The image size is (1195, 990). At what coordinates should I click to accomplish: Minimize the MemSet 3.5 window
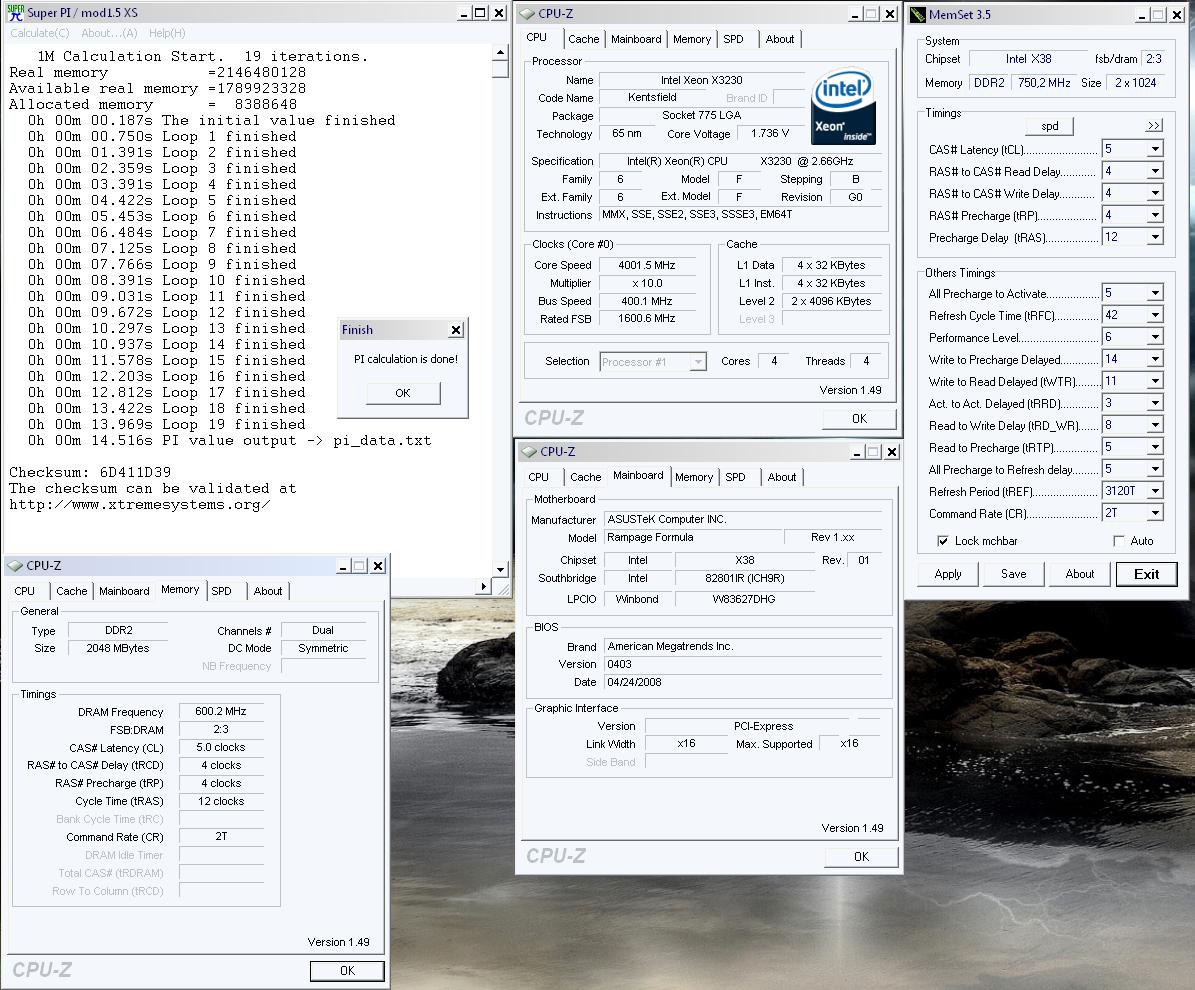[x=1142, y=14]
